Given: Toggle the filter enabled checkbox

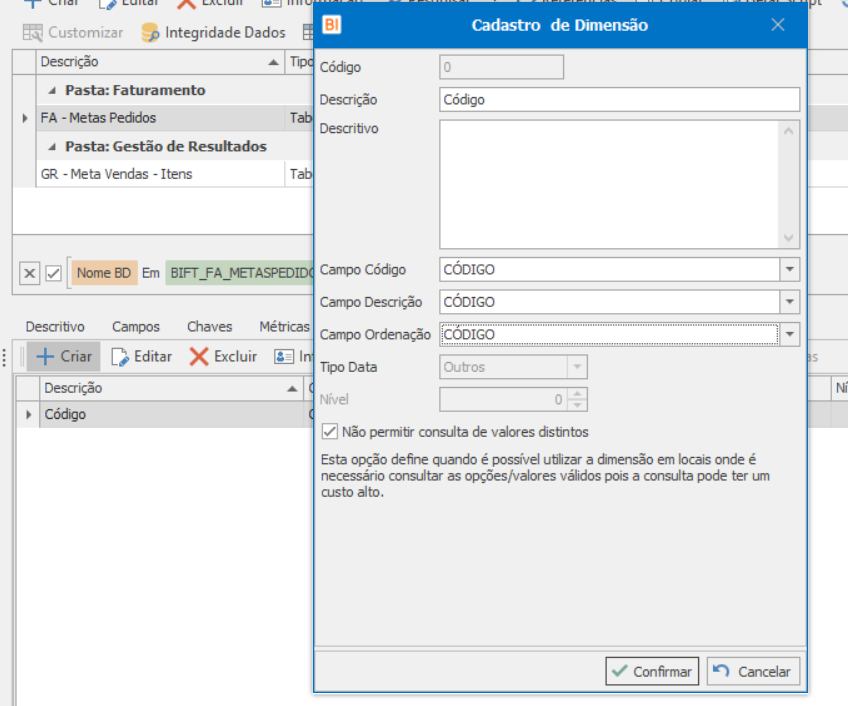Looking at the screenshot, I should [x=54, y=274].
